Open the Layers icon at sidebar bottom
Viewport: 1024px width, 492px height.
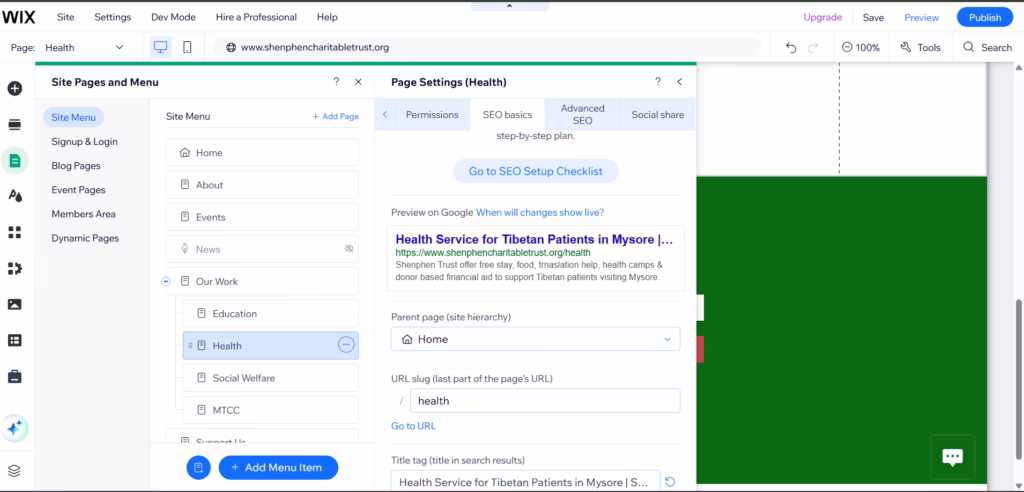pyautogui.click(x=14, y=470)
